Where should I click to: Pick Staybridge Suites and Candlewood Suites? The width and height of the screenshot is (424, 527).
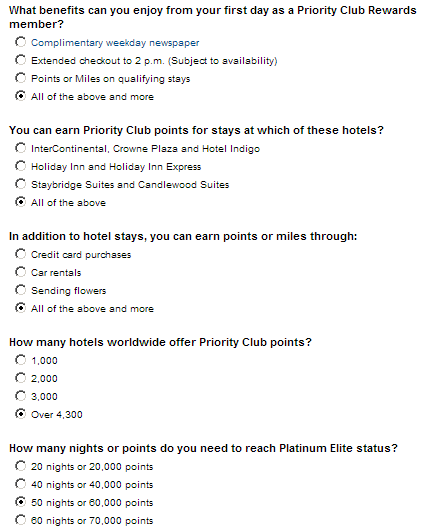[x=20, y=184]
